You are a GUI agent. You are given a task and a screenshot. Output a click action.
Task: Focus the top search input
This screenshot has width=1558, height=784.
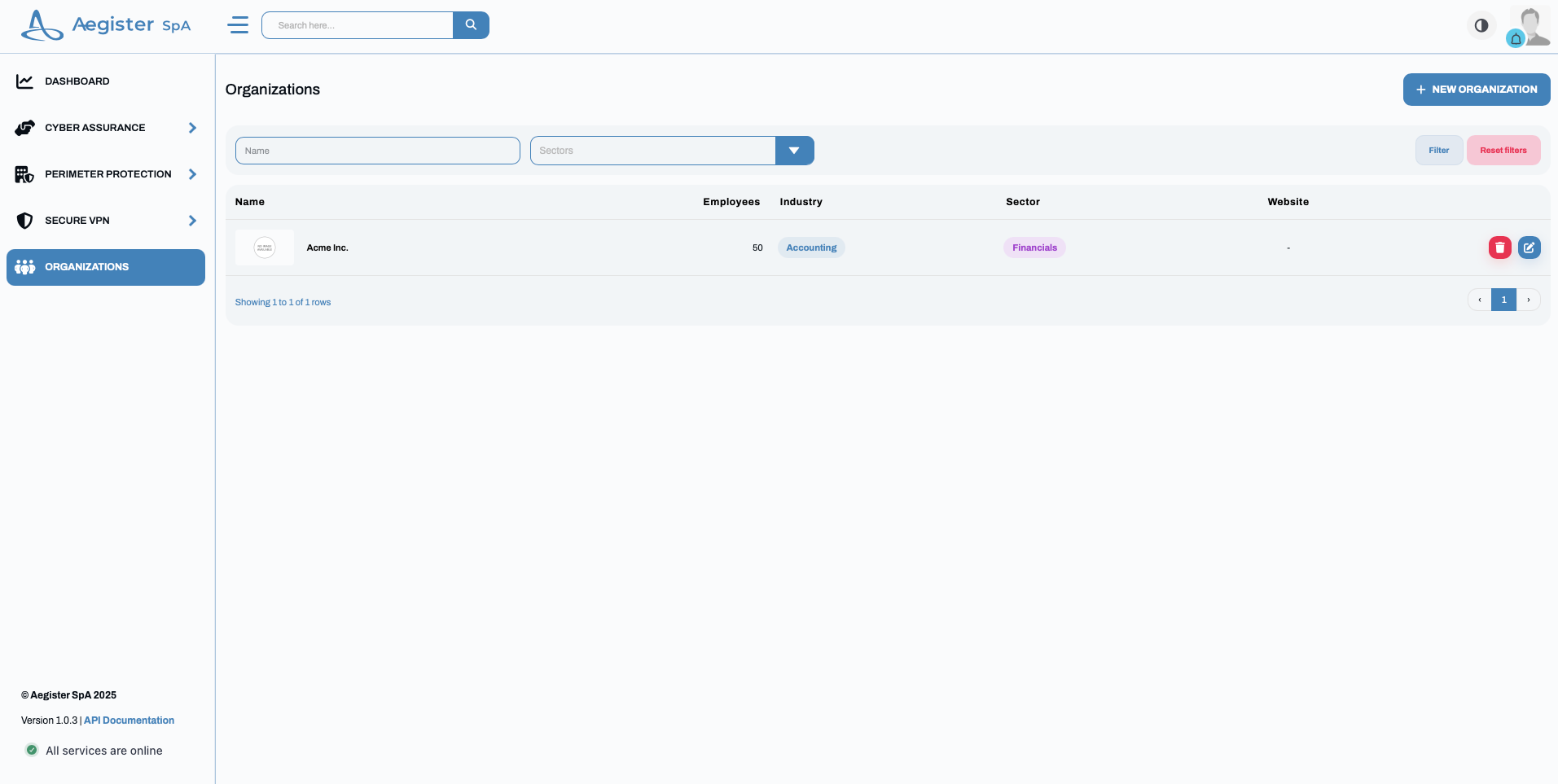pos(358,25)
